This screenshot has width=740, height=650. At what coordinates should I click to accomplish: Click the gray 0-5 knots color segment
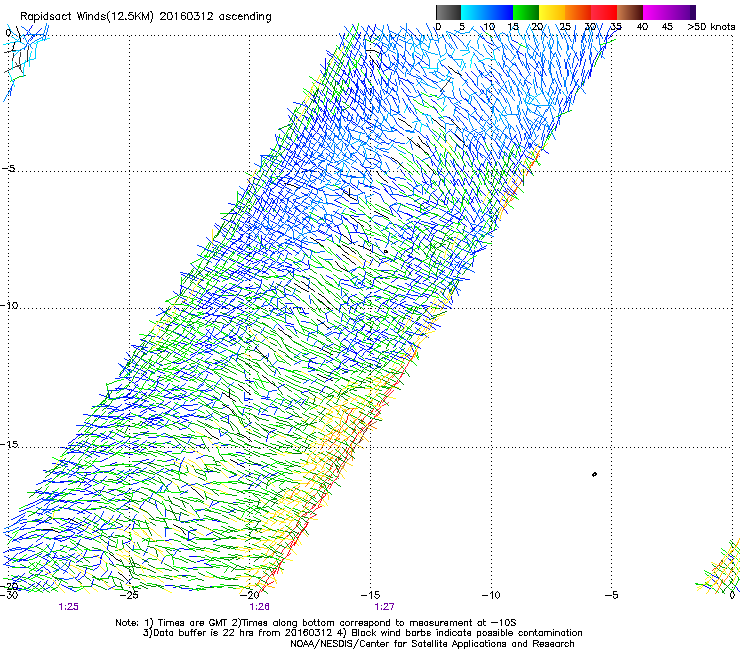(448, 12)
